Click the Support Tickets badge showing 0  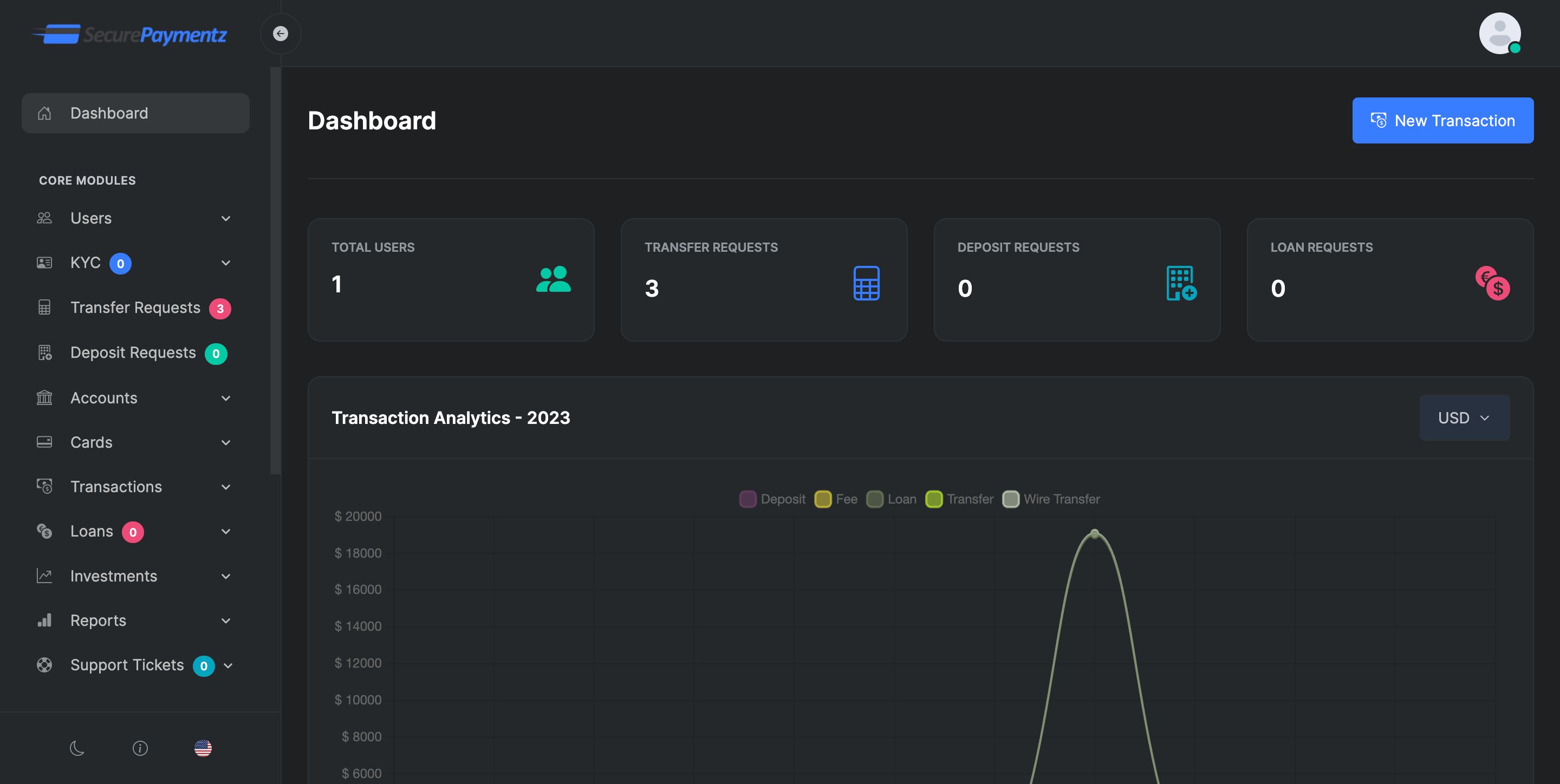point(204,666)
